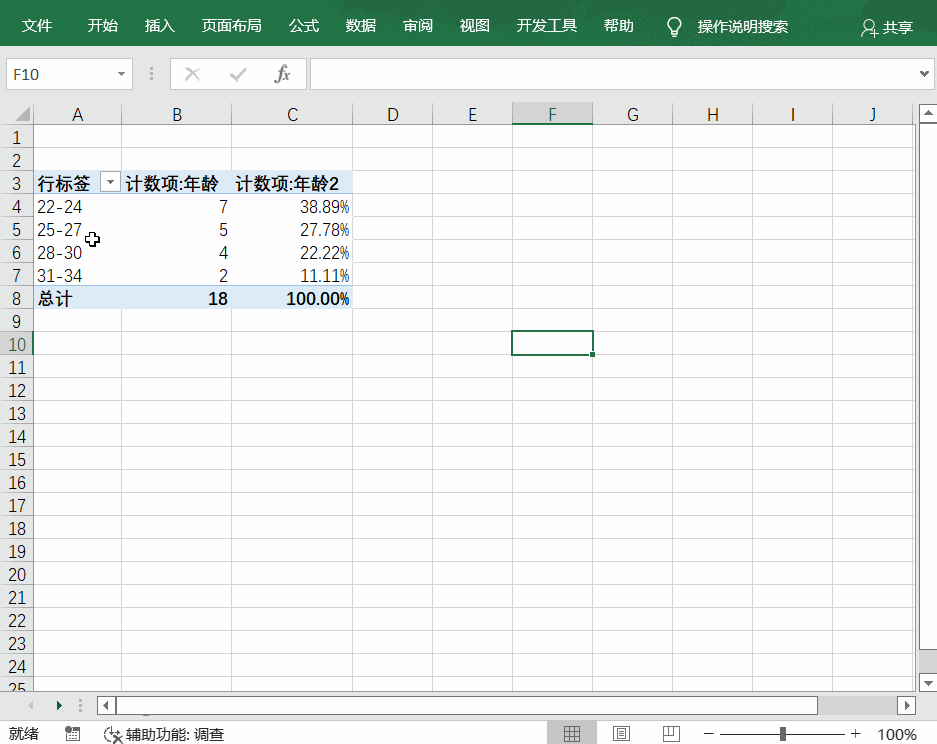Open the 插入 ribbon tab
This screenshot has width=937, height=744.
click(160, 26)
